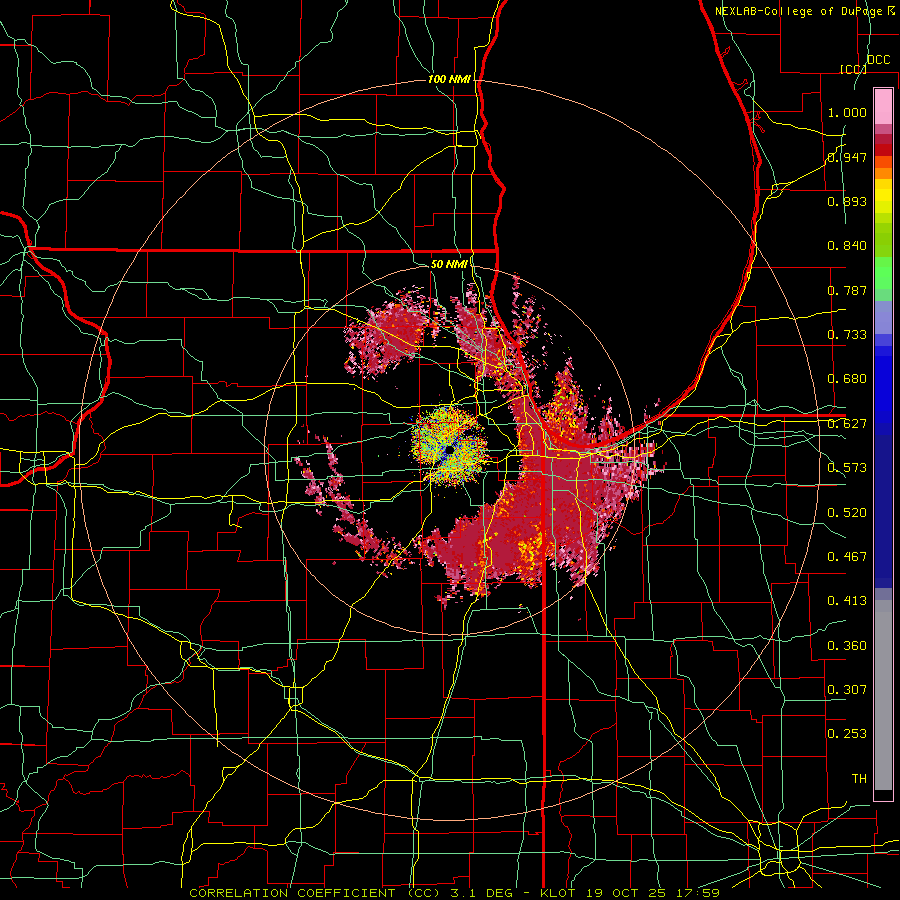
Task: Click the 100 NMI range ring label
Action: [x=449, y=79]
